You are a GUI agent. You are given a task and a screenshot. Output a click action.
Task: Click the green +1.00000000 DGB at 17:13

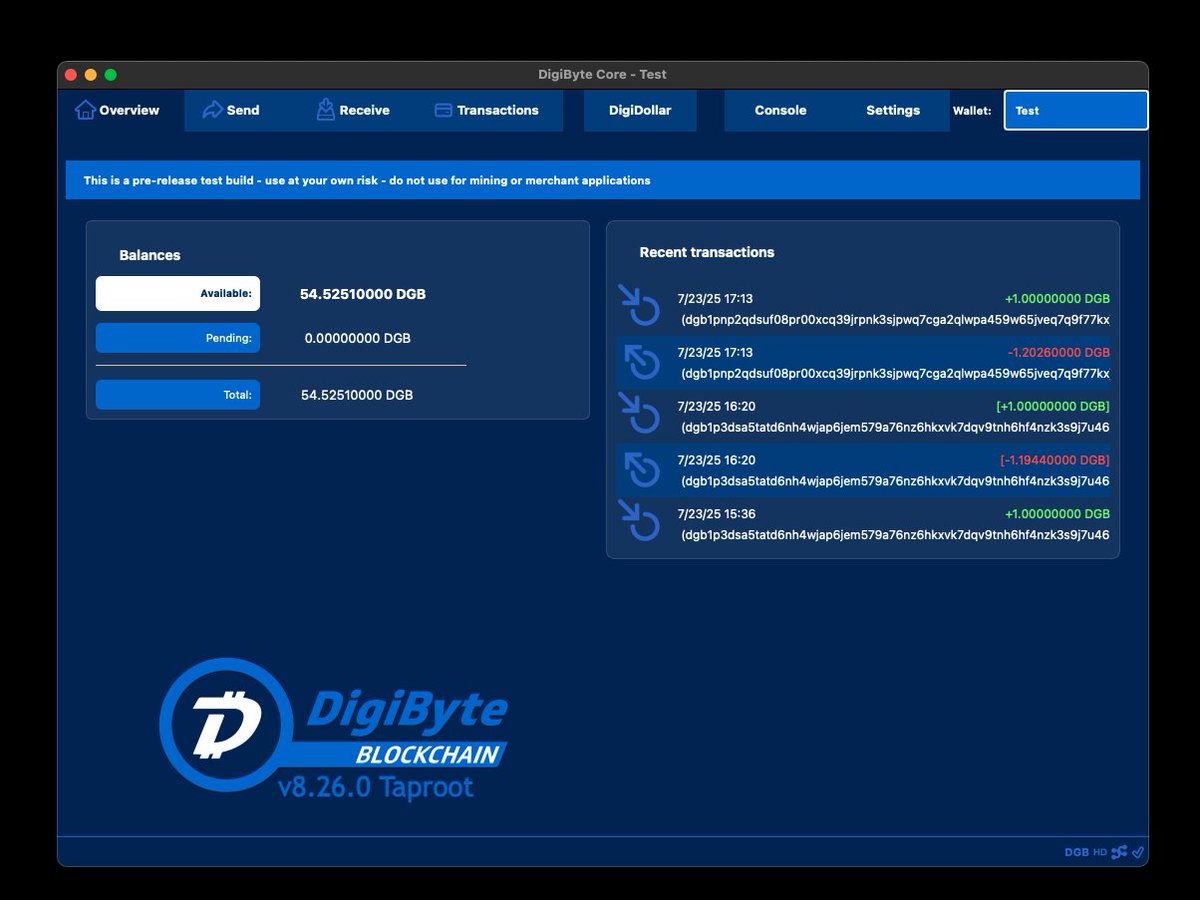click(1057, 299)
